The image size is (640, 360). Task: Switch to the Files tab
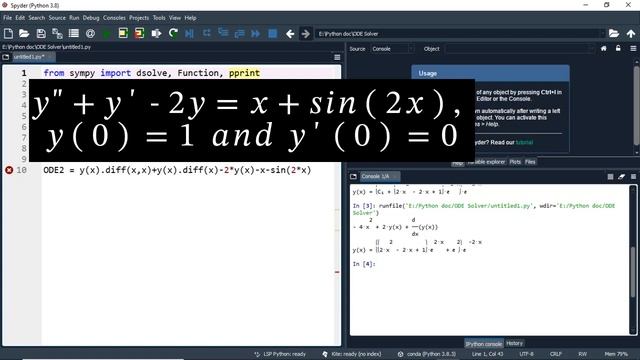530,162
